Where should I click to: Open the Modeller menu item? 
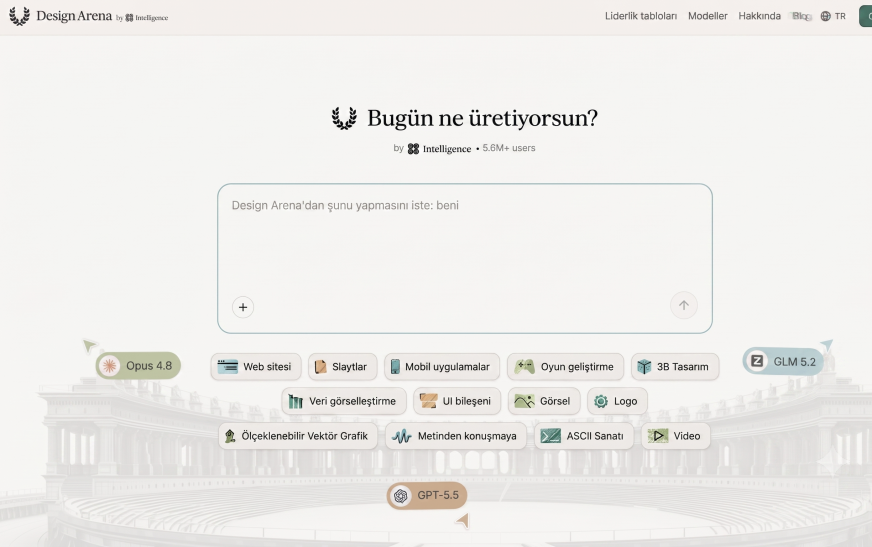[x=707, y=16]
